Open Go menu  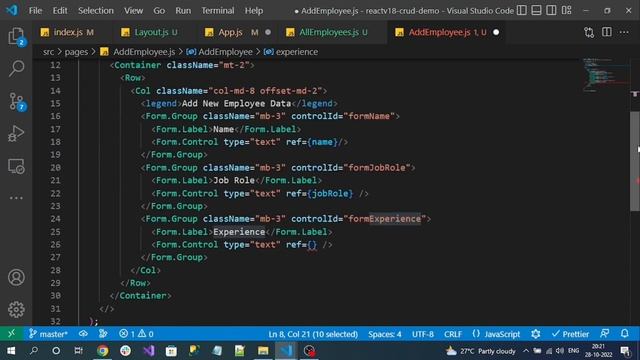(x=159, y=11)
